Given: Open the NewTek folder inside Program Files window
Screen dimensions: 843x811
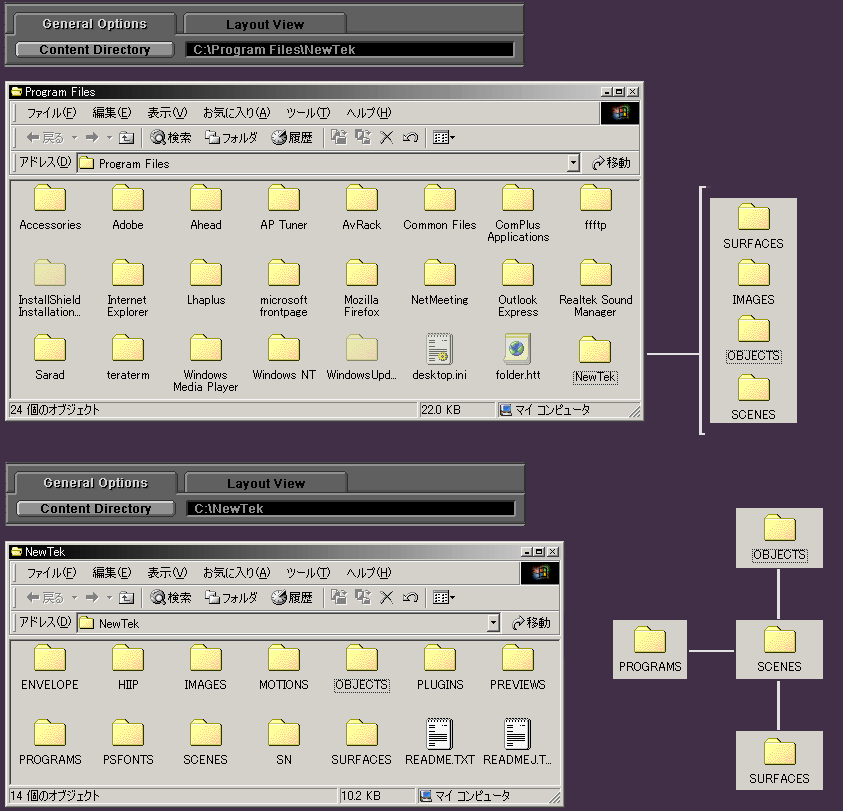Looking at the screenshot, I should point(595,350).
